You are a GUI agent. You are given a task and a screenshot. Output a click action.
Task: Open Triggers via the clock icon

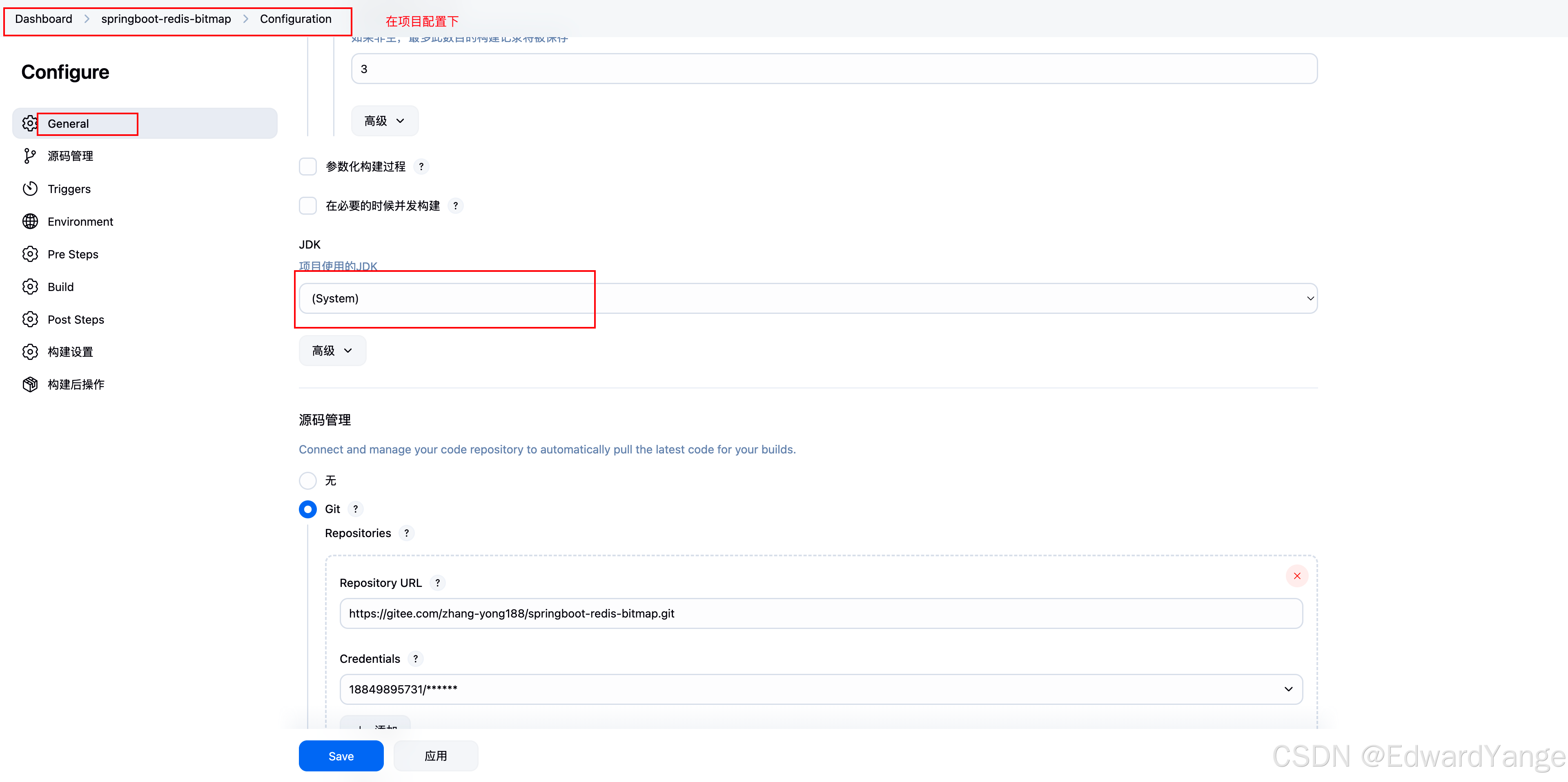coord(30,189)
